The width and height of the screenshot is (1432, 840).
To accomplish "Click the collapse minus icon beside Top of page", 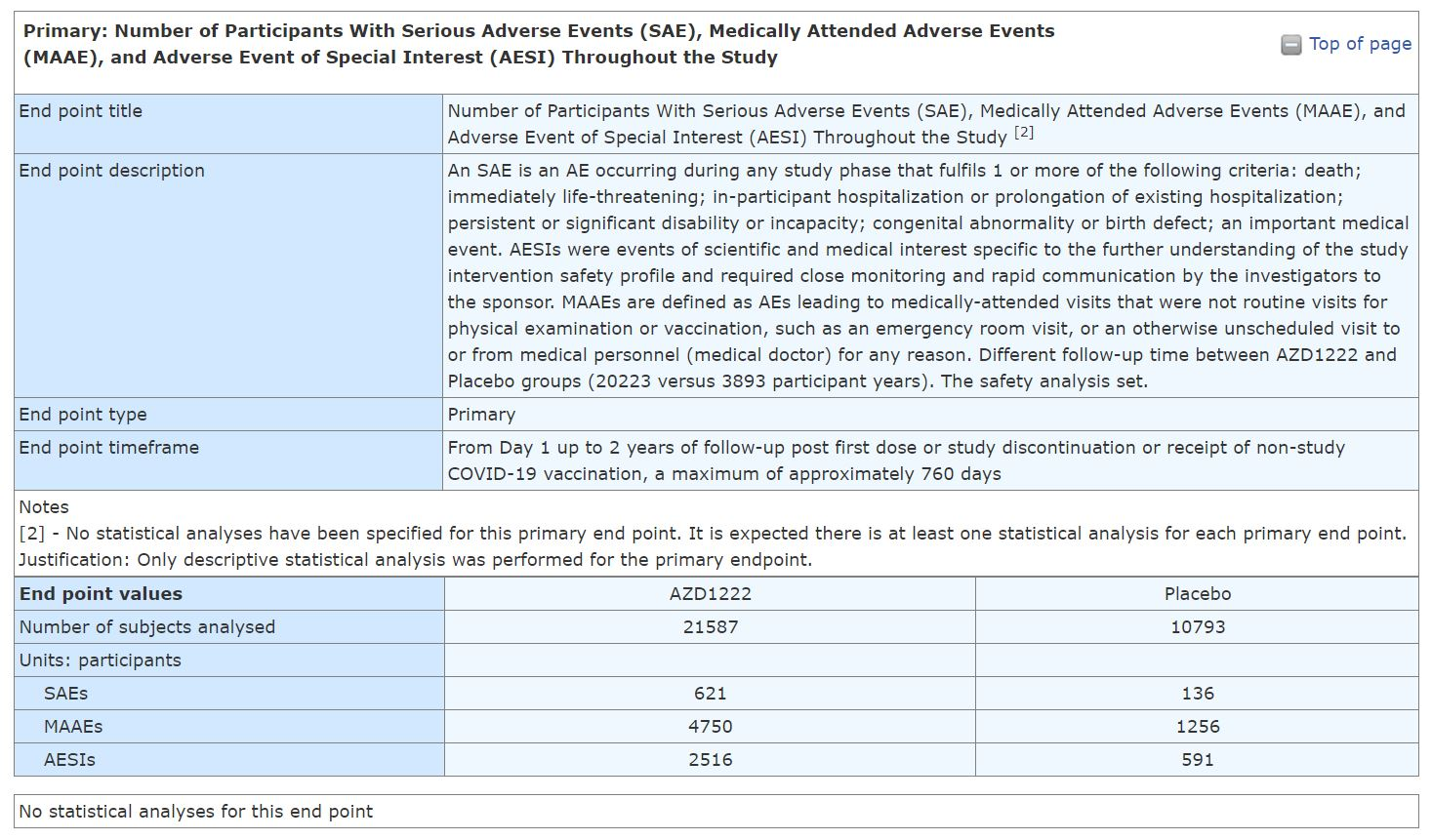I will pyautogui.click(x=1290, y=45).
